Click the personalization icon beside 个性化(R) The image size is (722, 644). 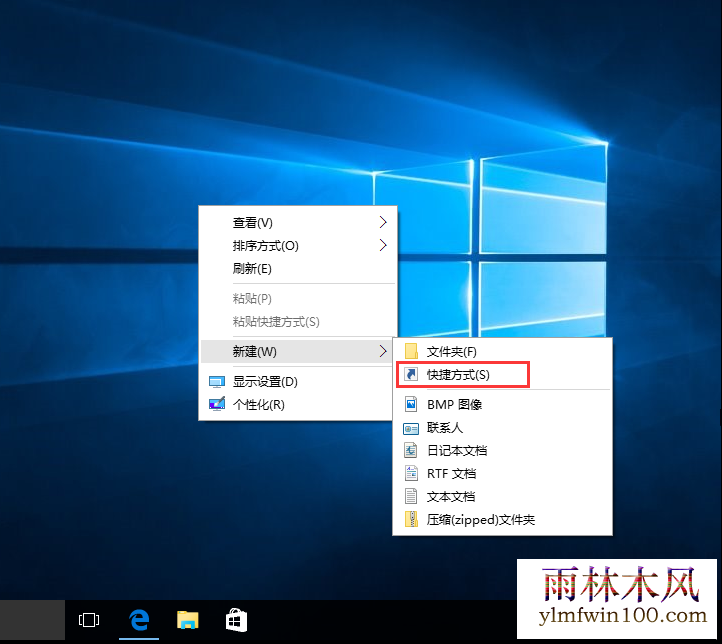[217, 404]
